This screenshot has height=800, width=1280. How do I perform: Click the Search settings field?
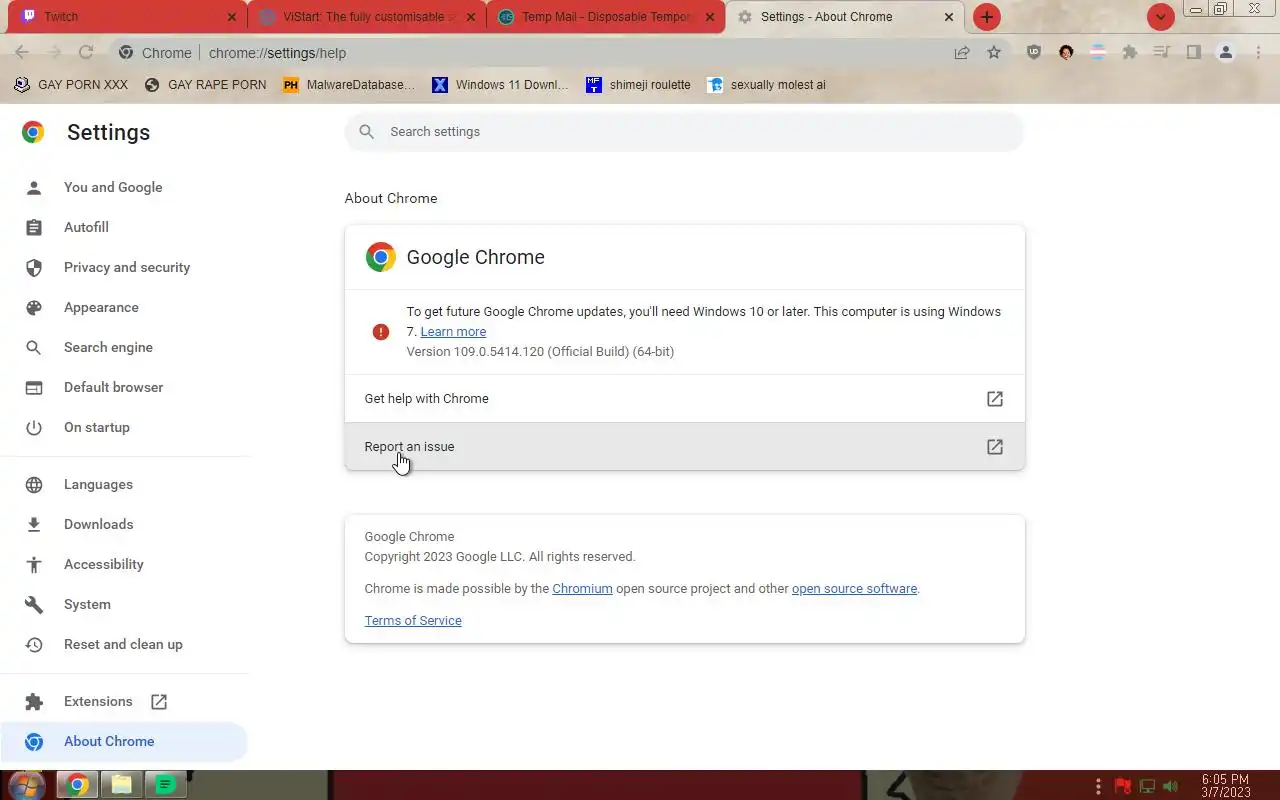pos(685,132)
